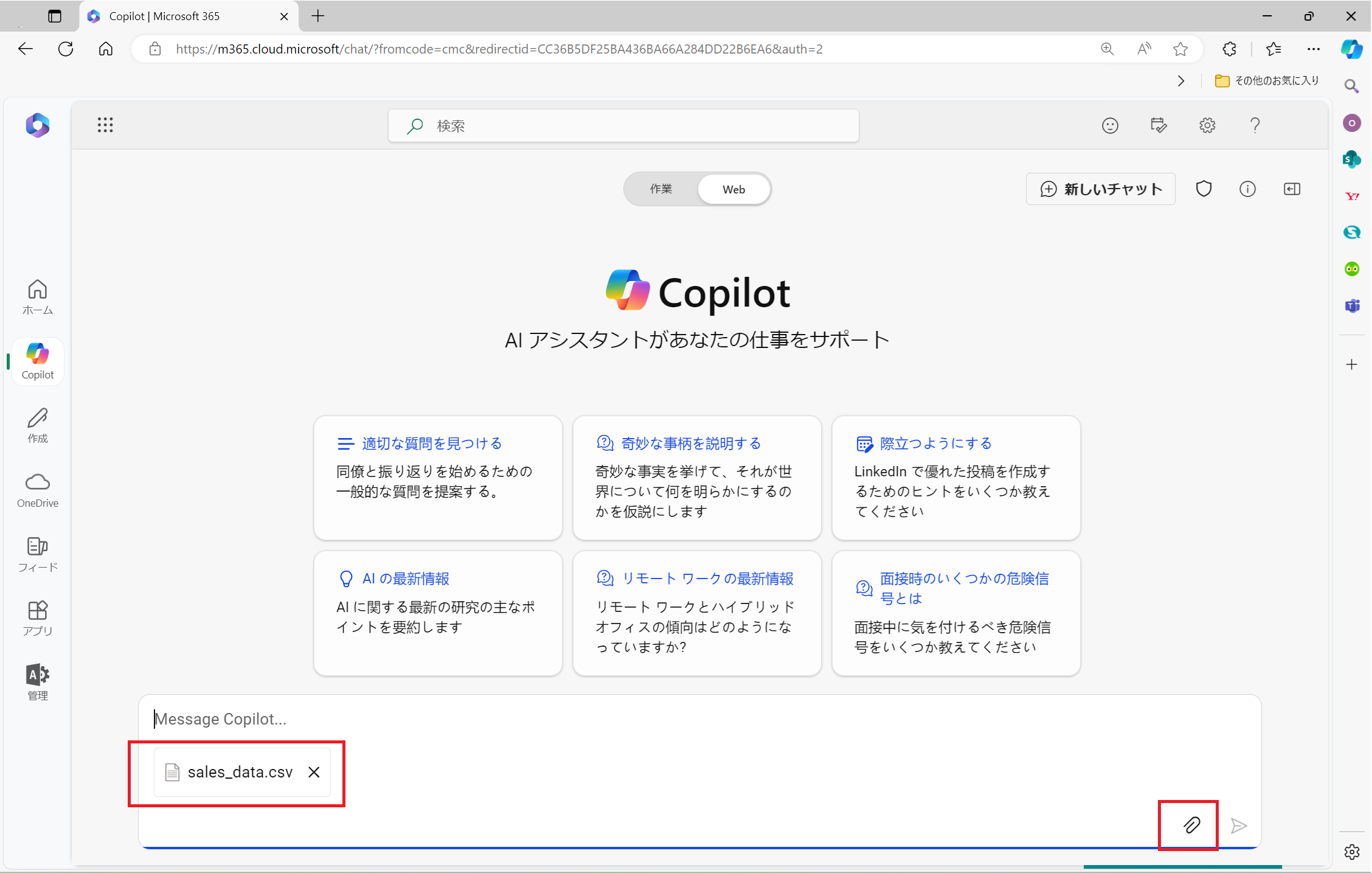Open その他のお気に入り folder
This screenshot has height=873, width=1372.
coord(1267,81)
